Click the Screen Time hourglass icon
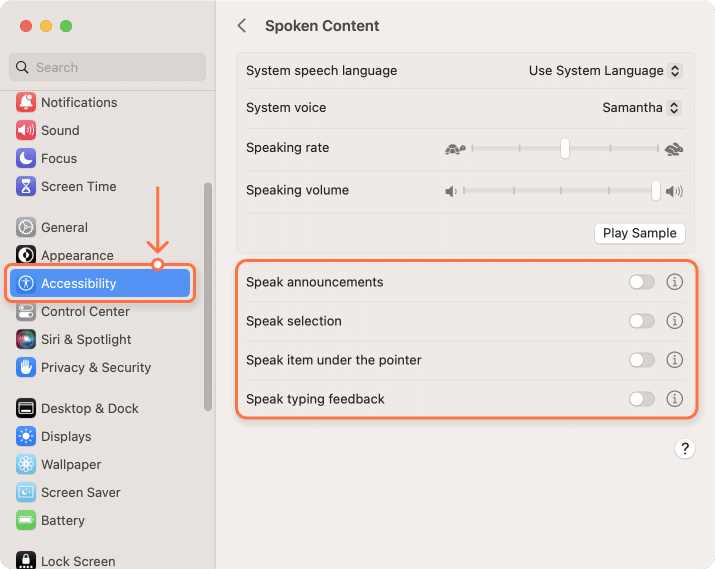The height and width of the screenshot is (569, 715). pos(26,186)
